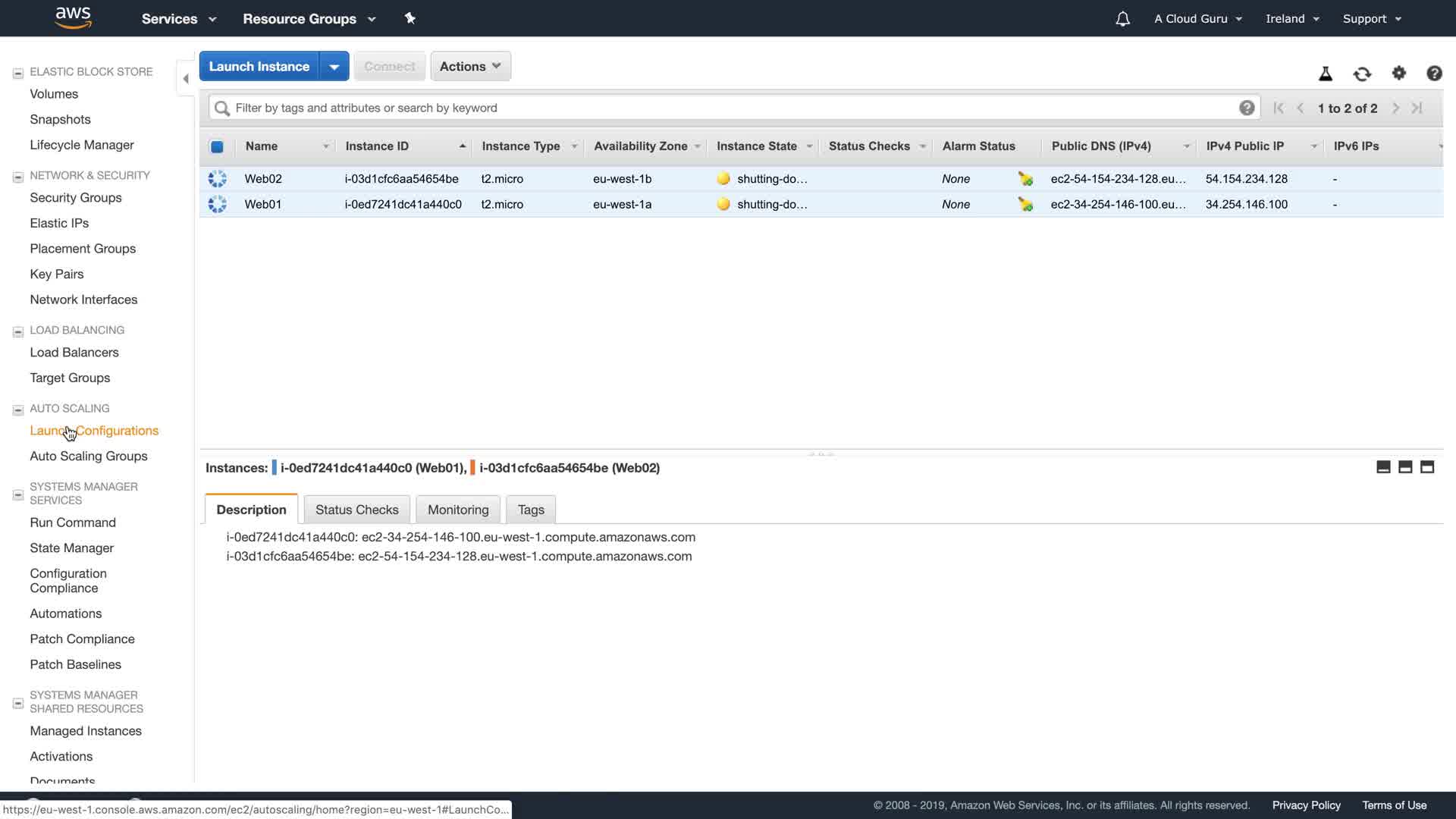The image size is (1456, 819).
Task: Toggle the select-all instances checkbox
Action: 217,146
